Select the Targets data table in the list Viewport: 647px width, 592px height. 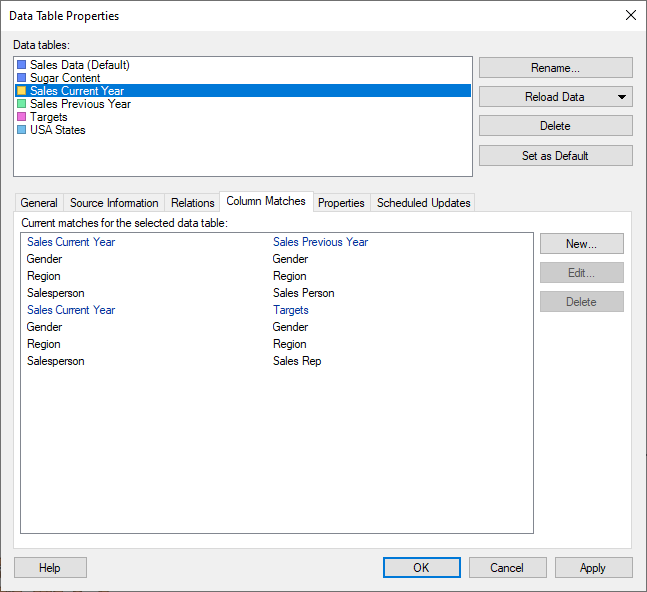point(243,117)
